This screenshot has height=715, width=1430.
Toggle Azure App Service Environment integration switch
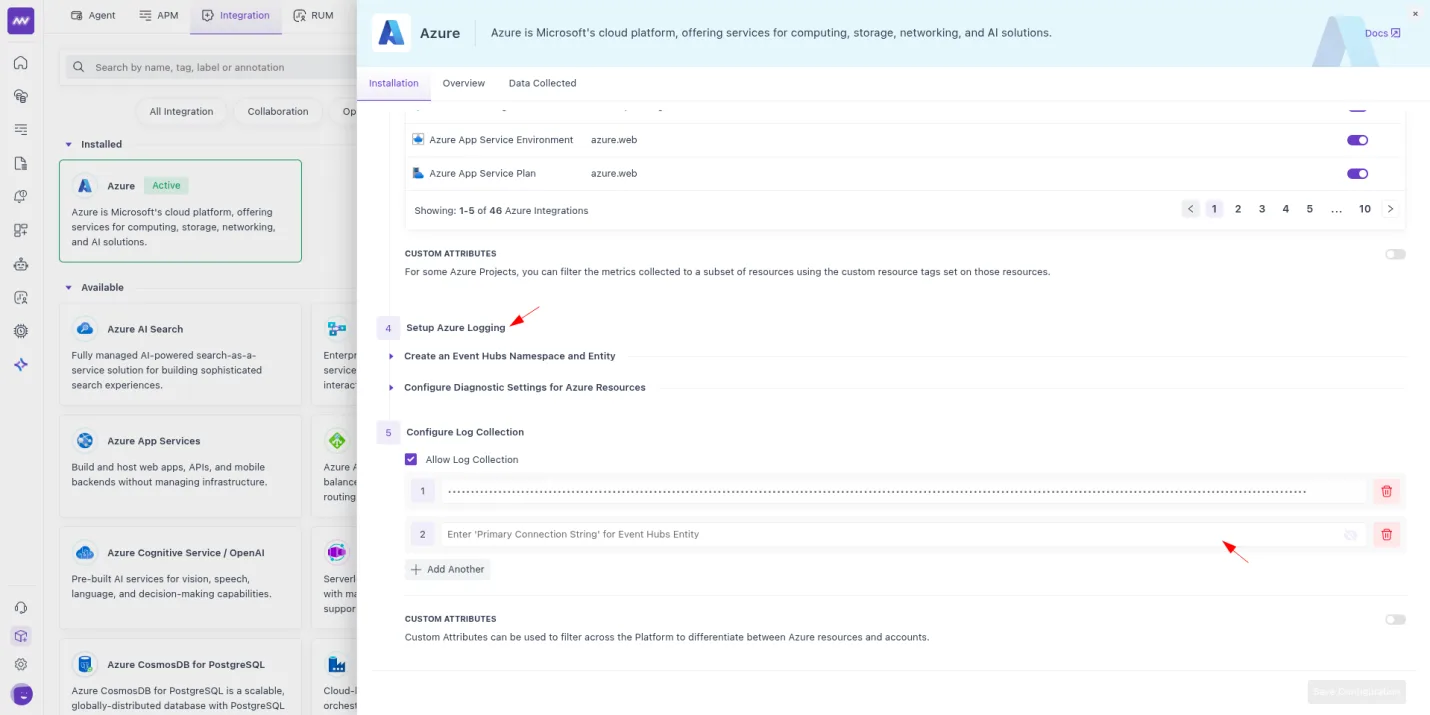(x=1357, y=140)
